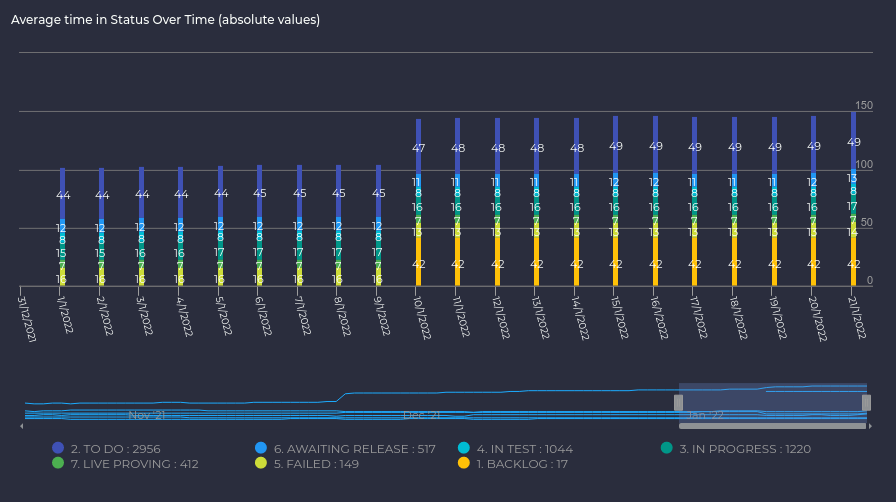Toggle the '4. IN TEST : 1044' legend entry
The image size is (896, 502).
coord(515,449)
